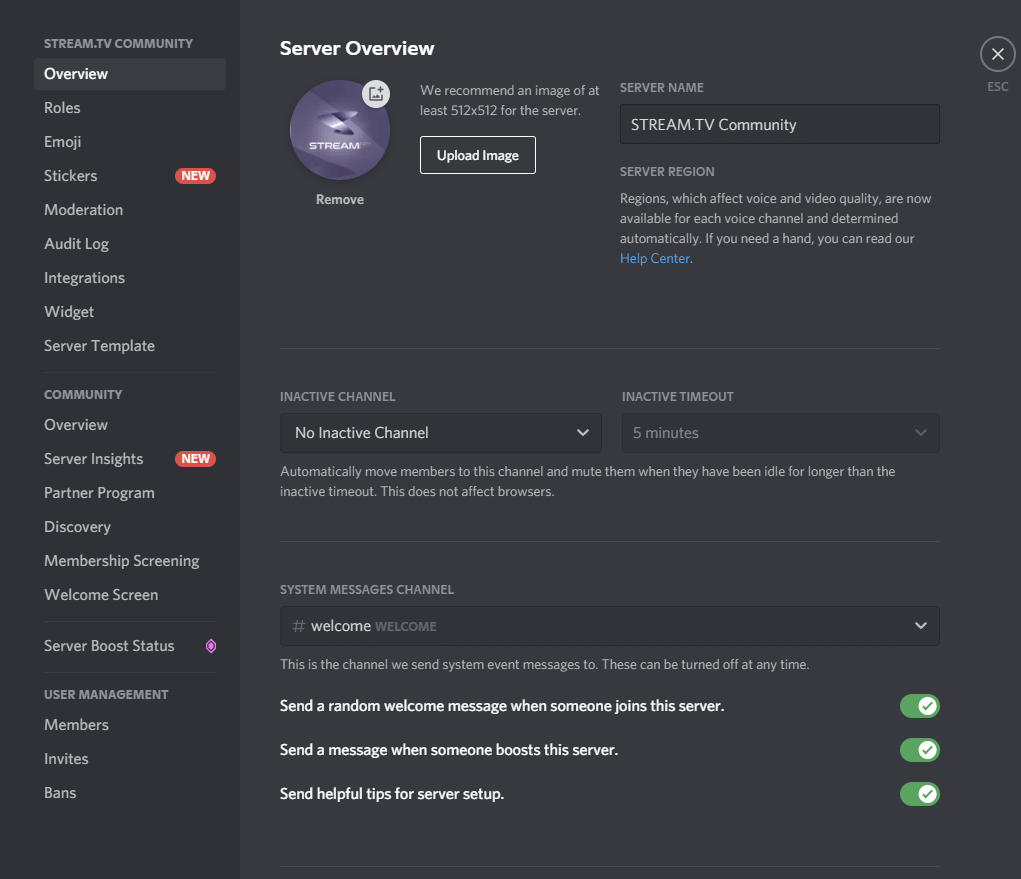1021x879 pixels.
Task: Remove the current server icon
Action: click(x=340, y=200)
